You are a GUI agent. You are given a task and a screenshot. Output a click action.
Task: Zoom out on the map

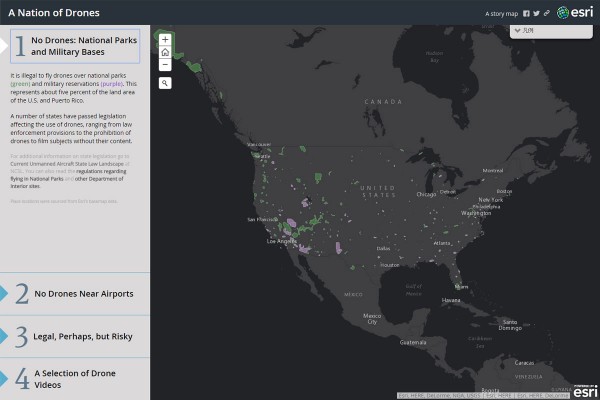[x=165, y=65]
